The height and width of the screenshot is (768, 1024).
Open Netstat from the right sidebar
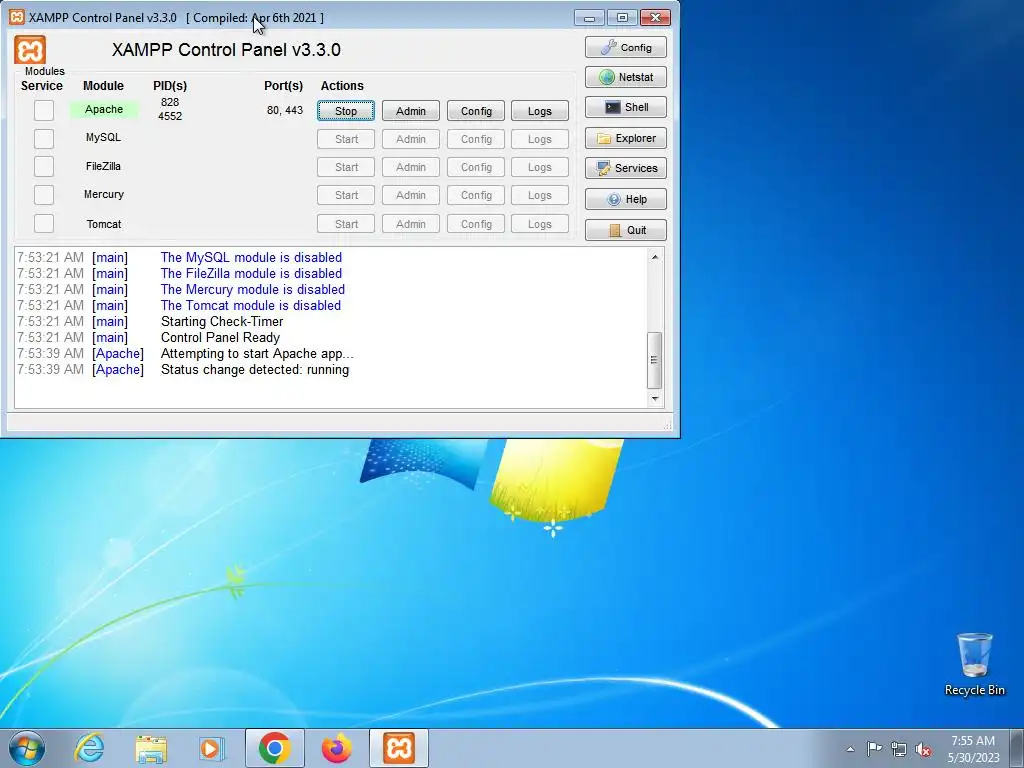click(626, 77)
